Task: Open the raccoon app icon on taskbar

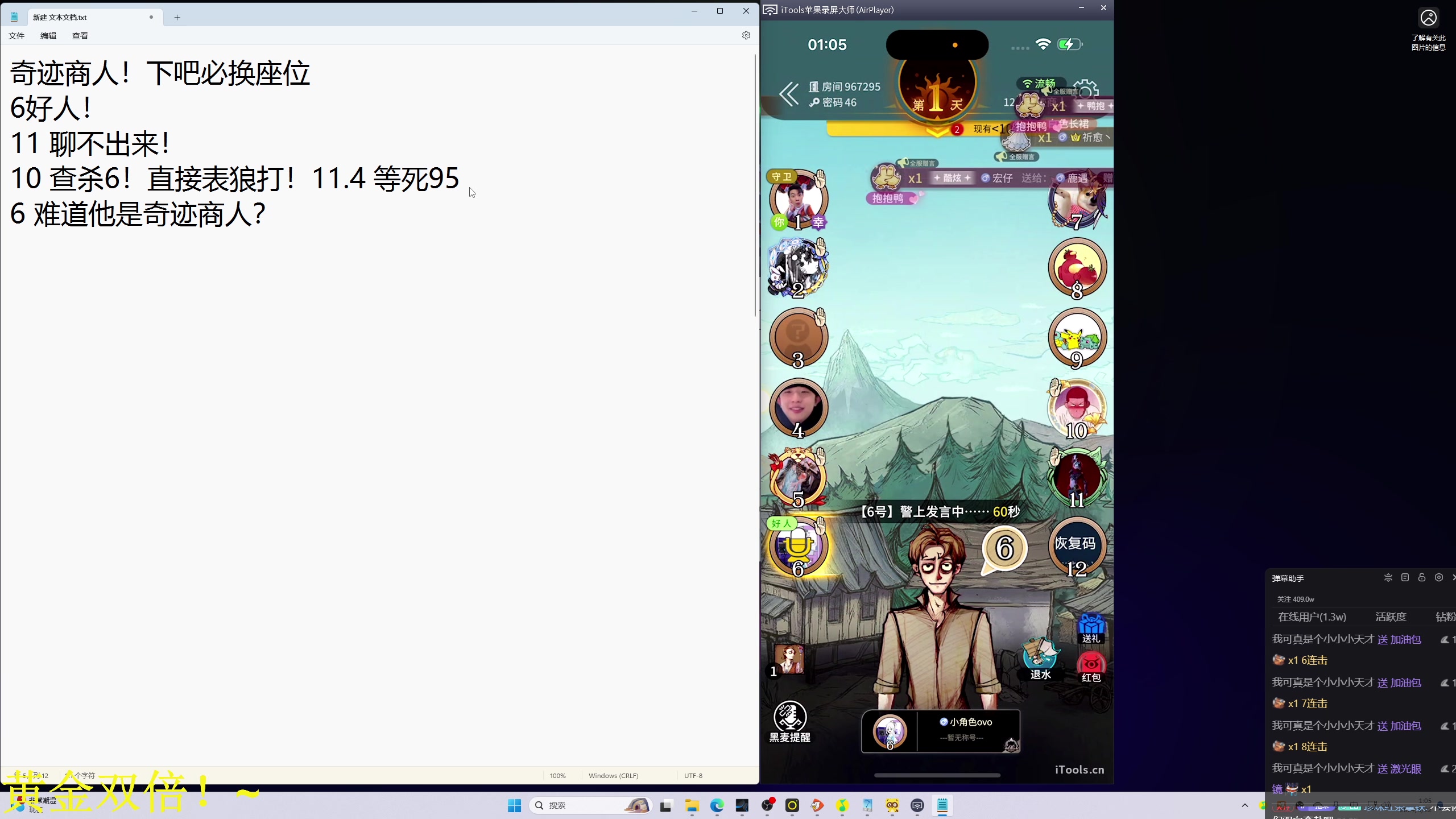Action: click(x=892, y=805)
